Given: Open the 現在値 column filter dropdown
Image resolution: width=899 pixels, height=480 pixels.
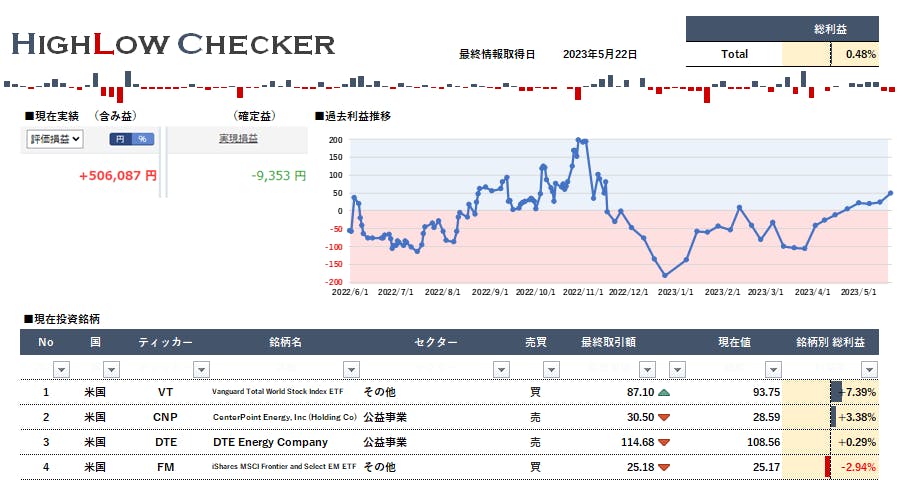Looking at the screenshot, I should click(x=772, y=369).
